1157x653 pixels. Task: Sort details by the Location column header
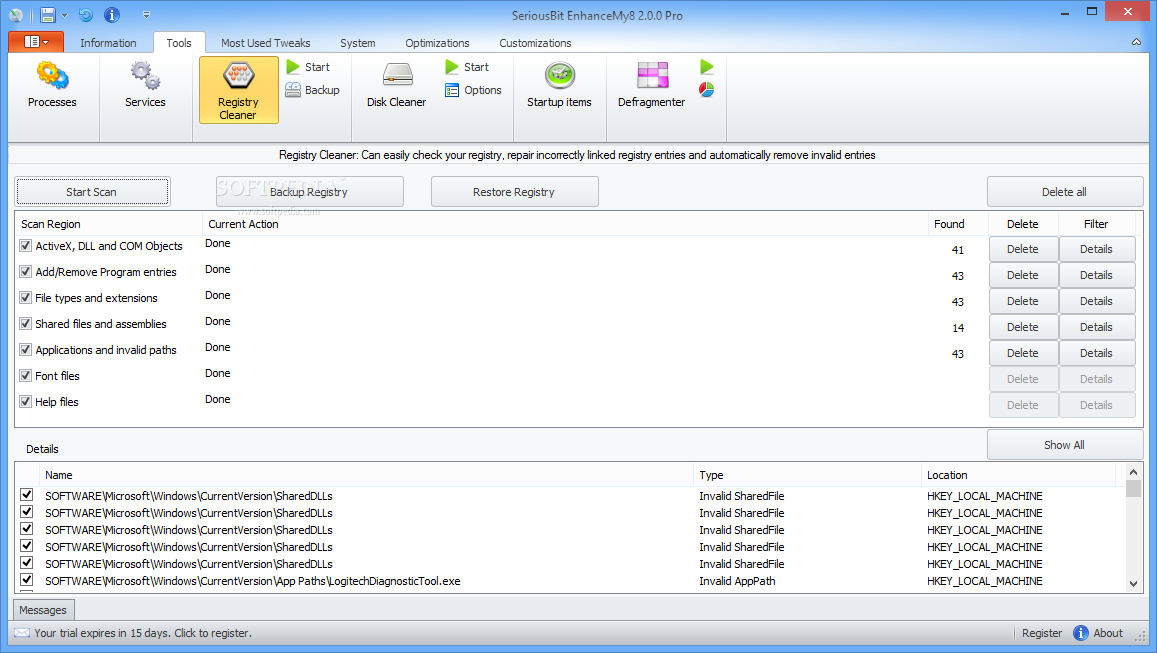coord(1018,475)
